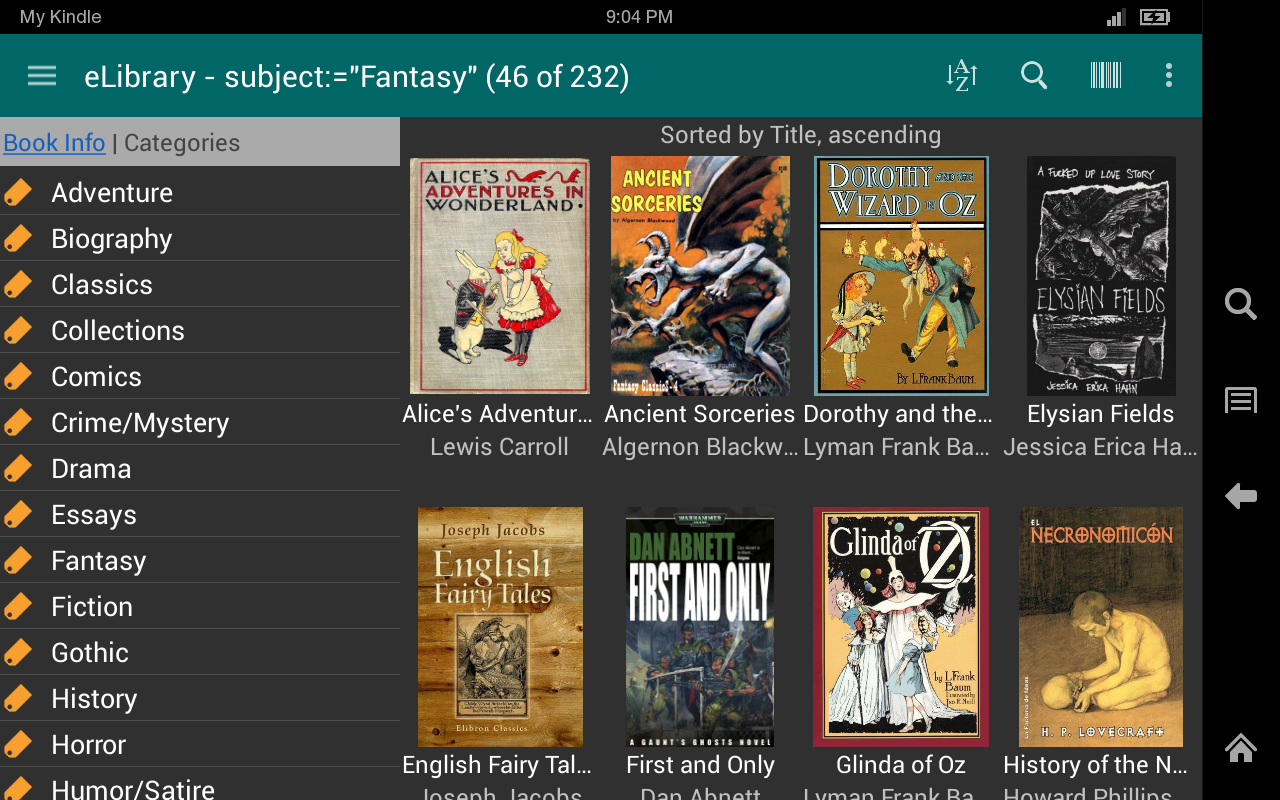View the Glinda of Oz book cover
This screenshot has height=800, width=1280.
point(900,627)
